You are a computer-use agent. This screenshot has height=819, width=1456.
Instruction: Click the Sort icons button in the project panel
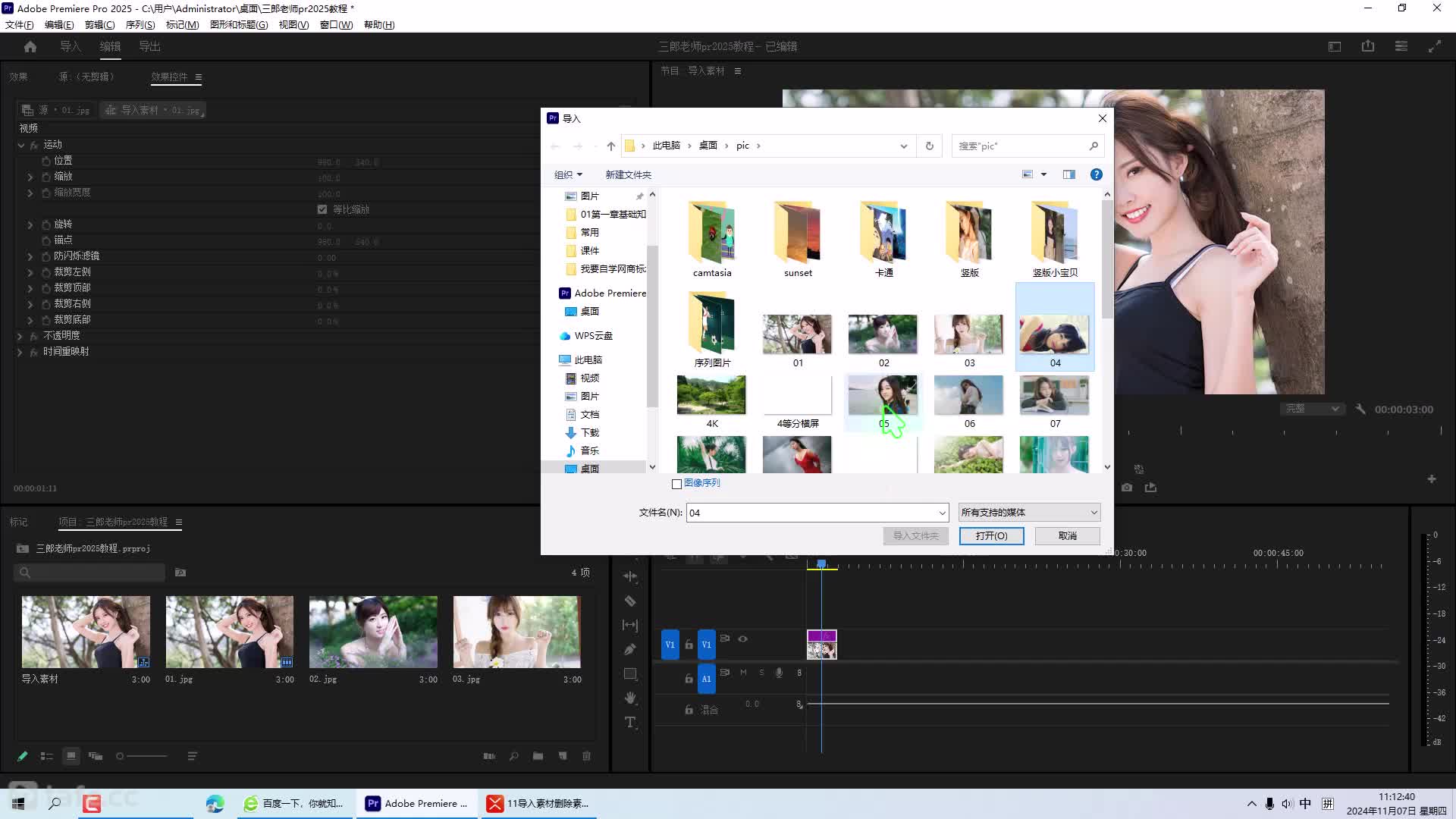click(x=192, y=756)
